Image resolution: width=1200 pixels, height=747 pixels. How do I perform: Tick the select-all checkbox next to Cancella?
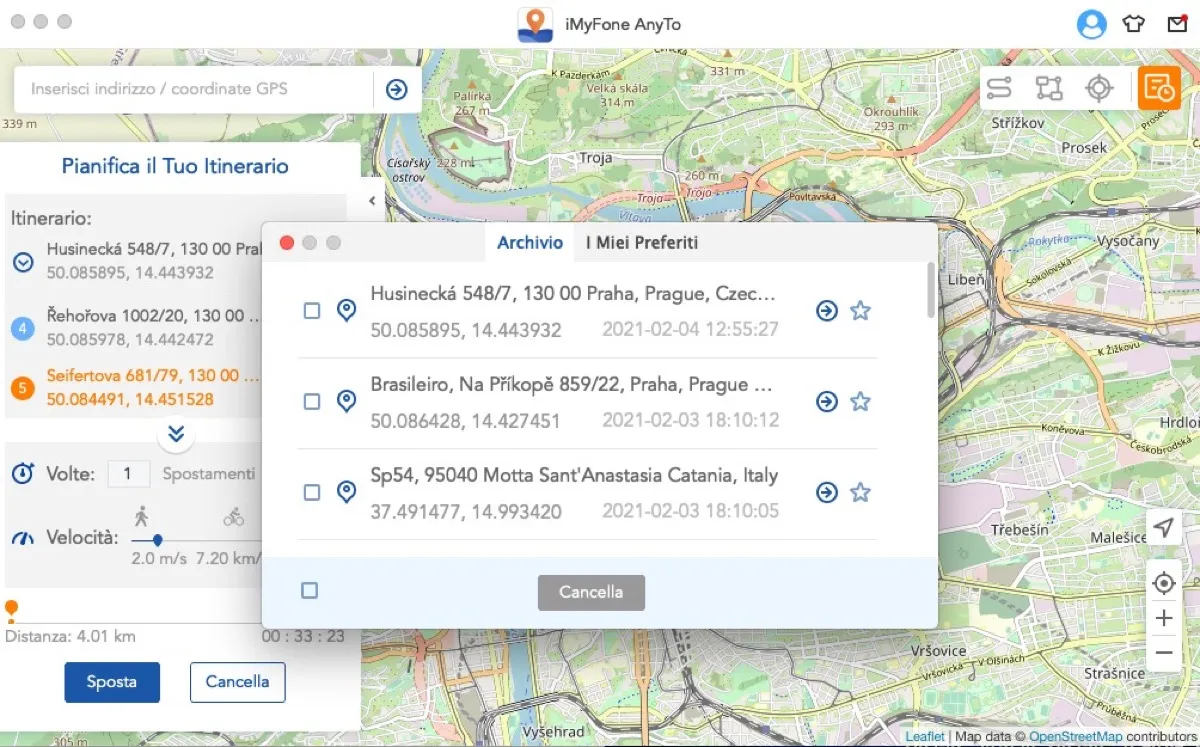click(x=310, y=590)
